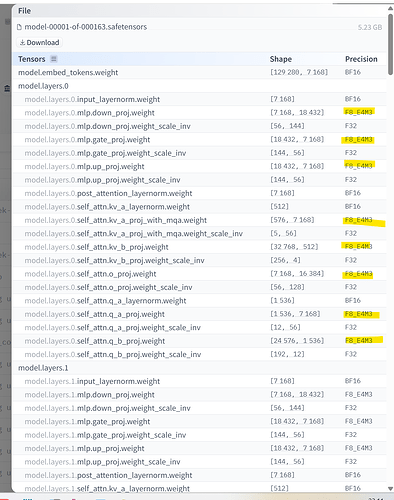Screen dimensions: 394x500
Task: Select model.layers.1.input_layernorm.weight
Action: click(x=199, y=381)
